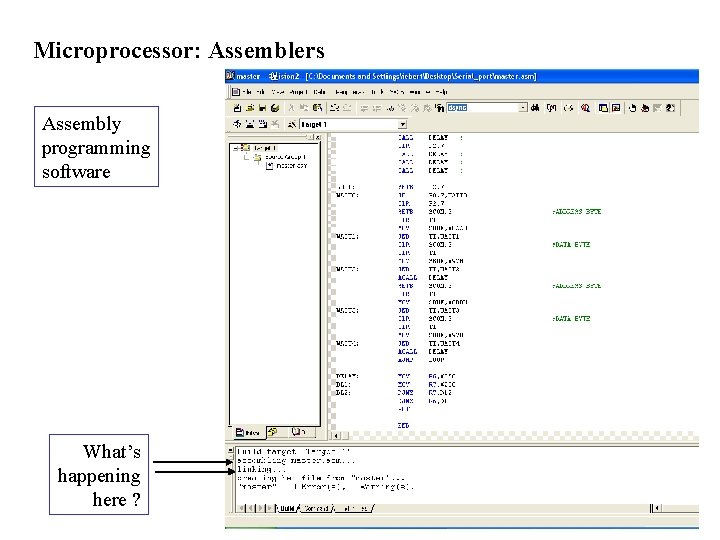Click the LJMP LOOP instruction line
Viewport: 720px width, 540px height.
coord(421,360)
